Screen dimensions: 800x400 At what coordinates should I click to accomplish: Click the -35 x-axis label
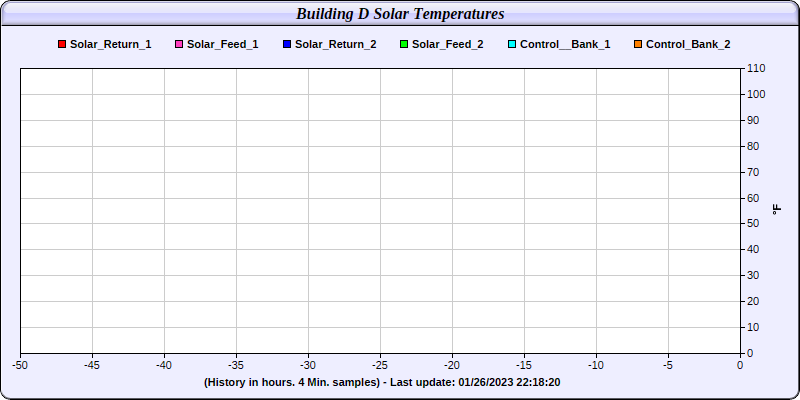(236, 366)
